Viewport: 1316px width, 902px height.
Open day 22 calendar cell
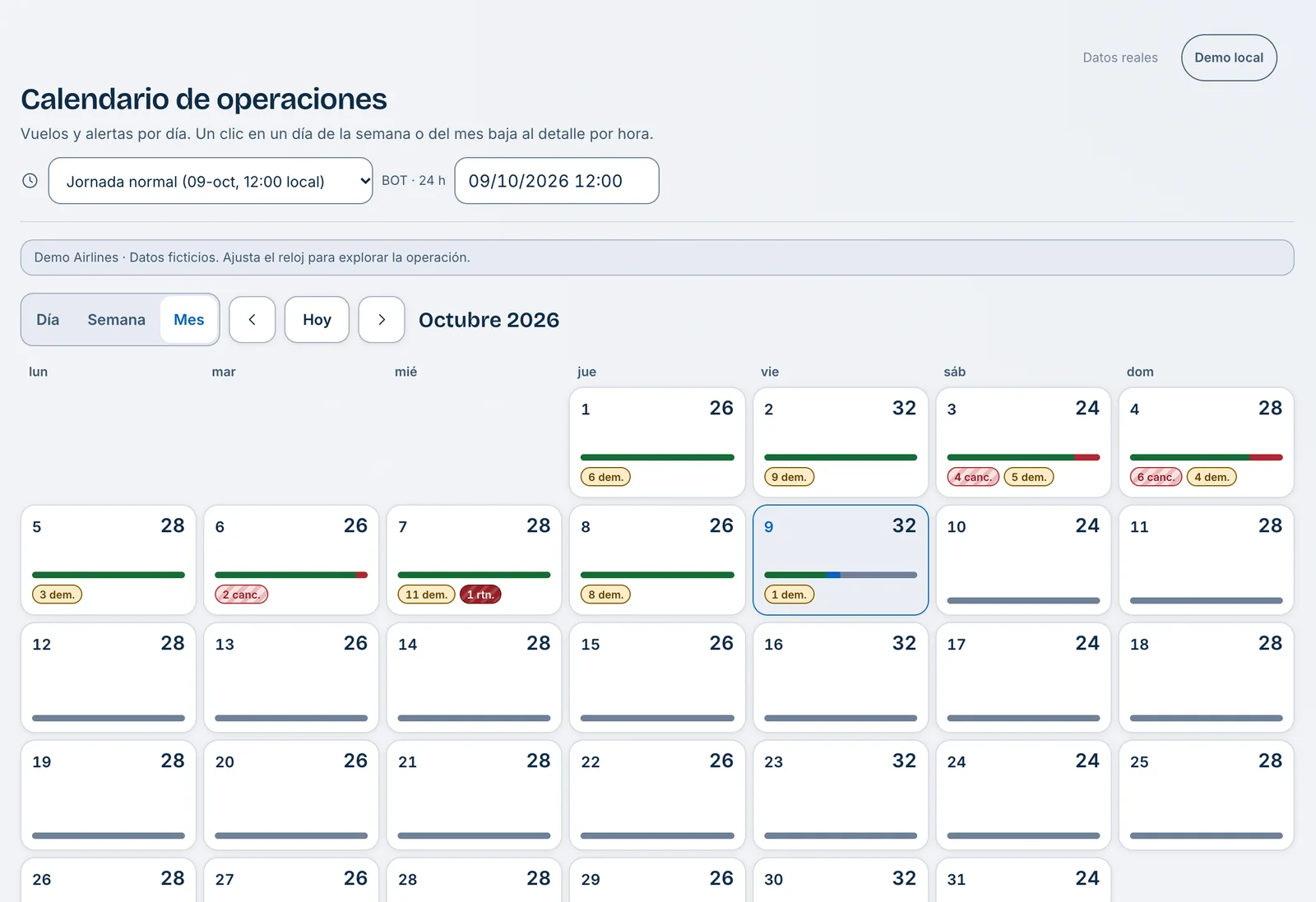pyautogui.click(x=657, y=795)
